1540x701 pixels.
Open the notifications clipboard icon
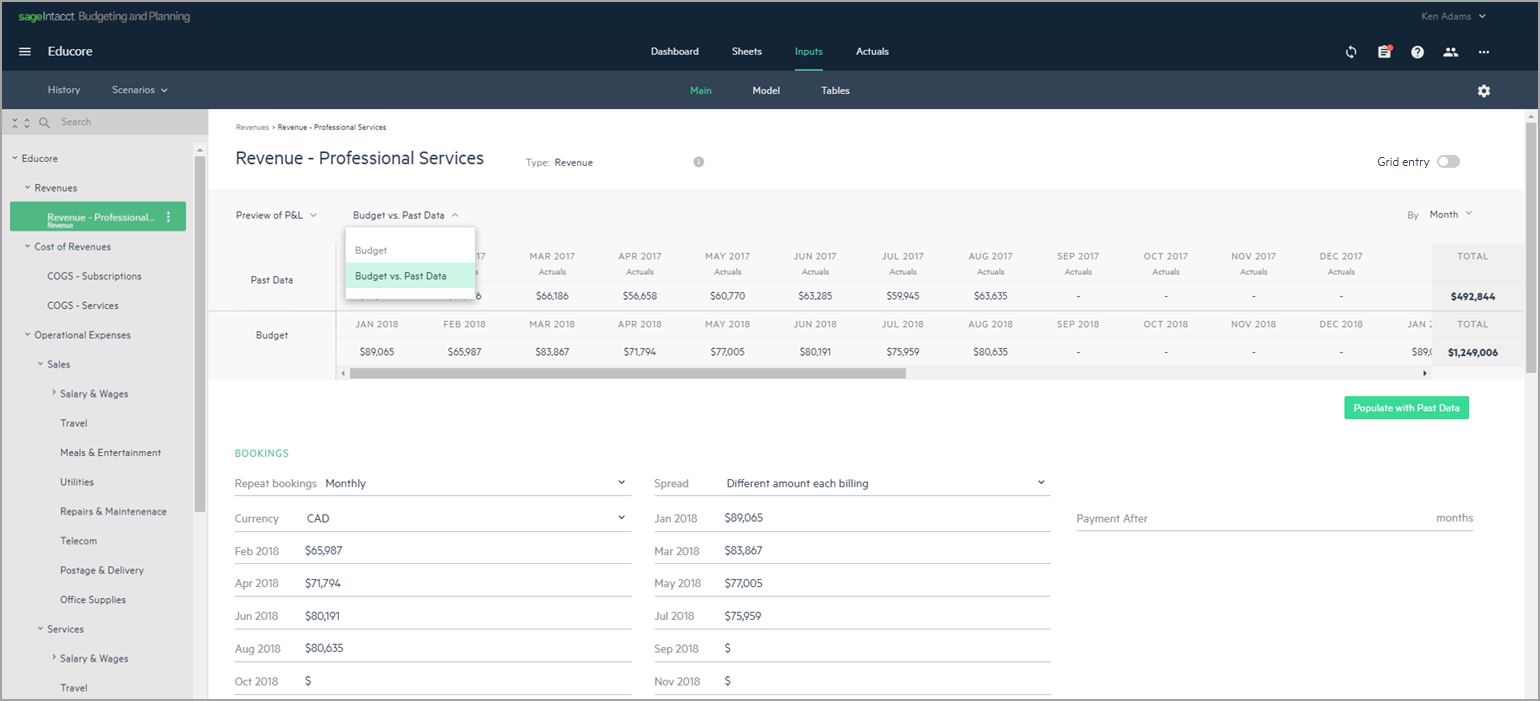[1384, 52]
